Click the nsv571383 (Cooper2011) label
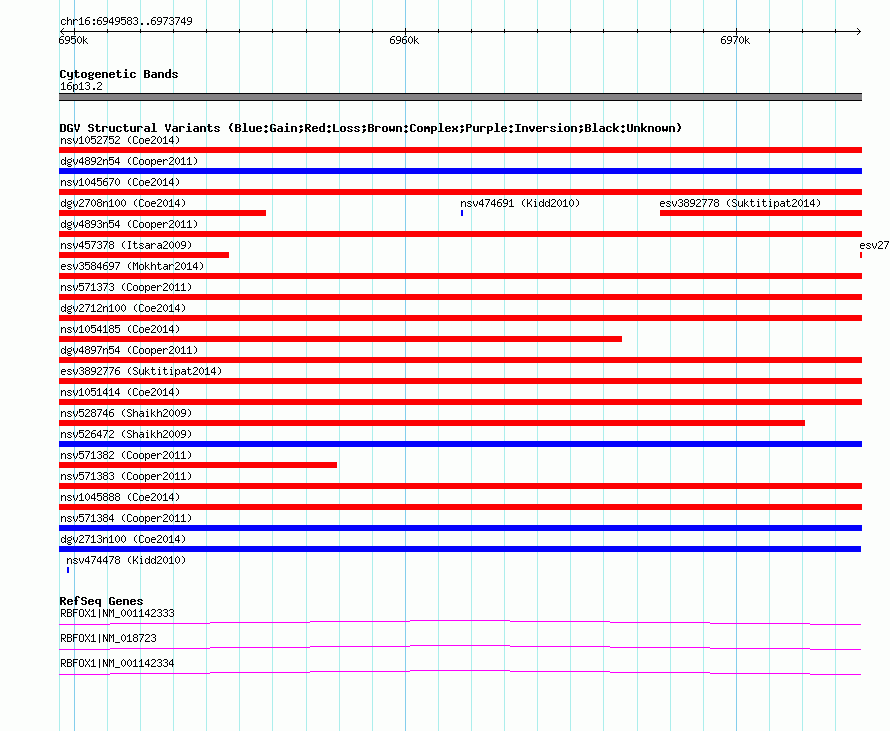Screen dimensions: 890x731 tap(126, 476)
